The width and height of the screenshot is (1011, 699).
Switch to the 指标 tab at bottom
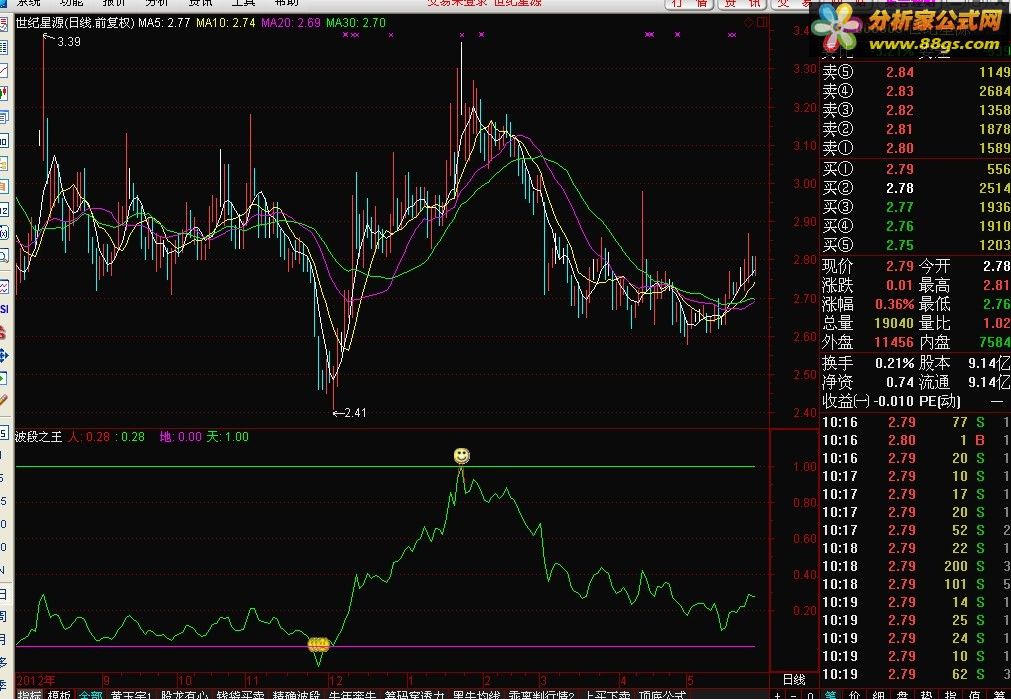pyautogui.click(x=28, y=695)
